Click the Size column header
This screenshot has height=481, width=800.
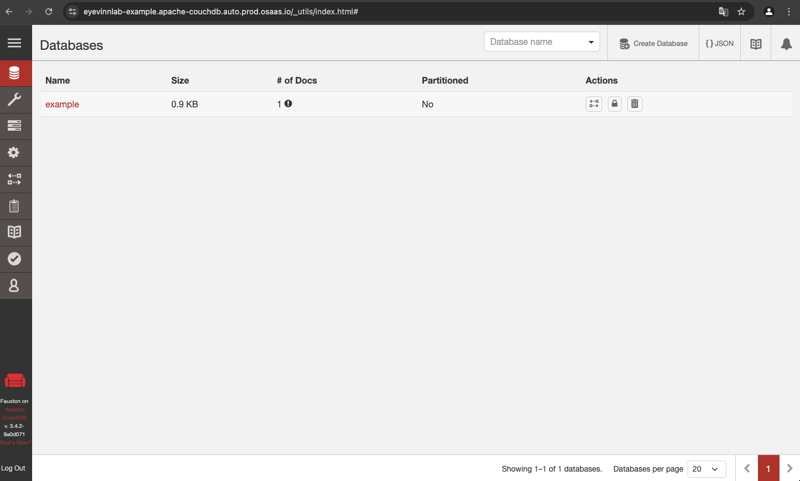[x=180, y=81]
